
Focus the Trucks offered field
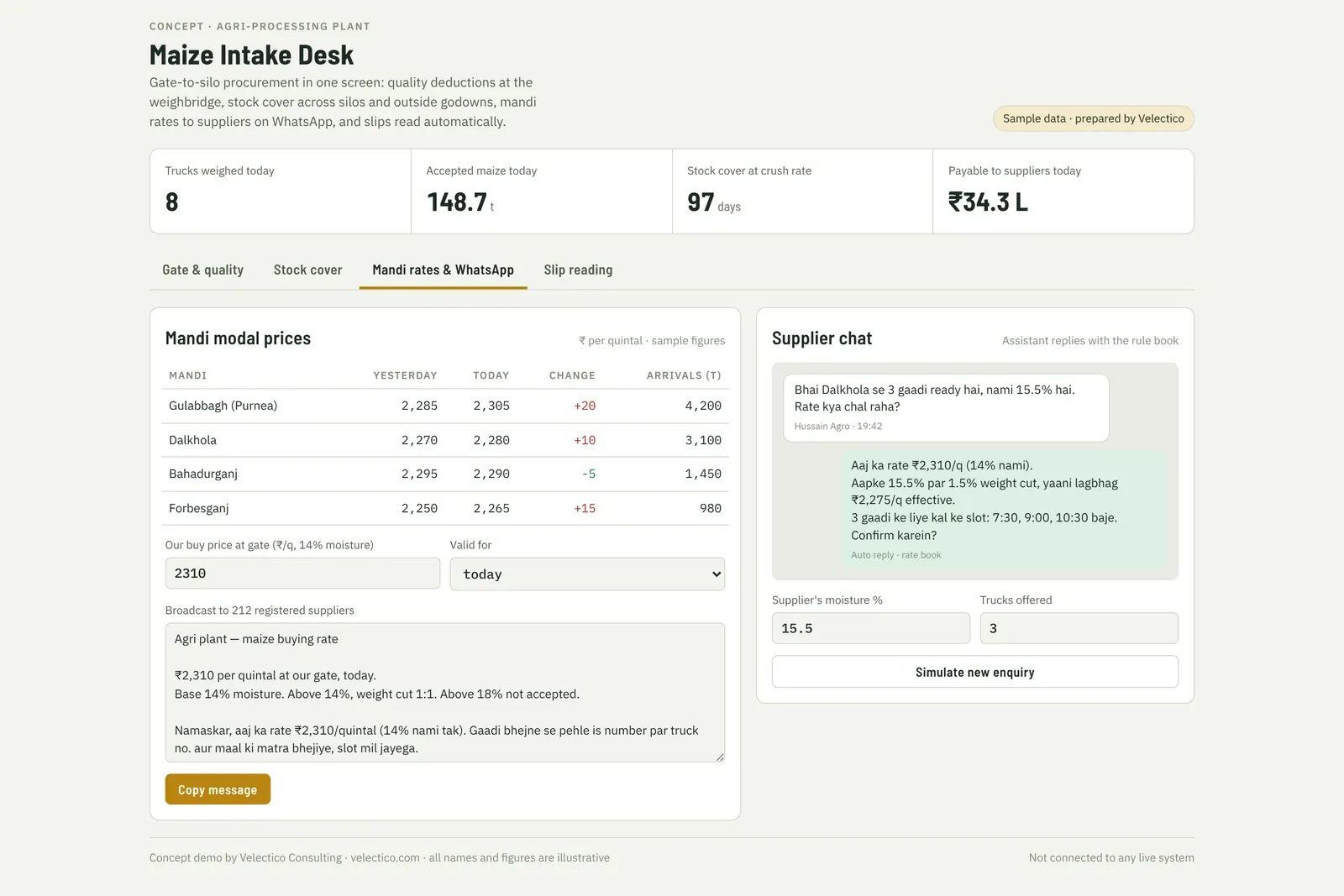(1079, 628)
